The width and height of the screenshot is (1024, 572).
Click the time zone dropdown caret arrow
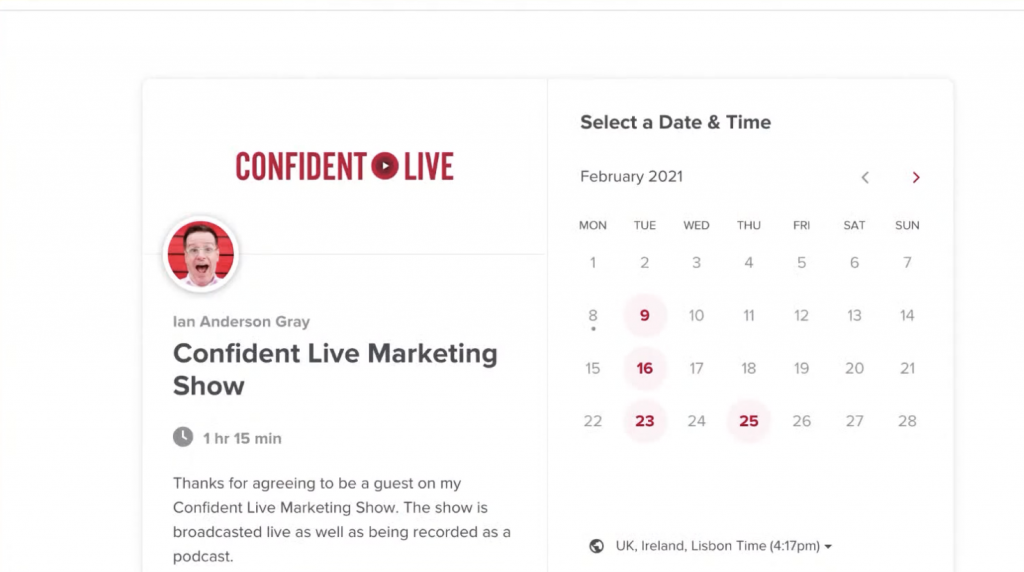point(828,547)
